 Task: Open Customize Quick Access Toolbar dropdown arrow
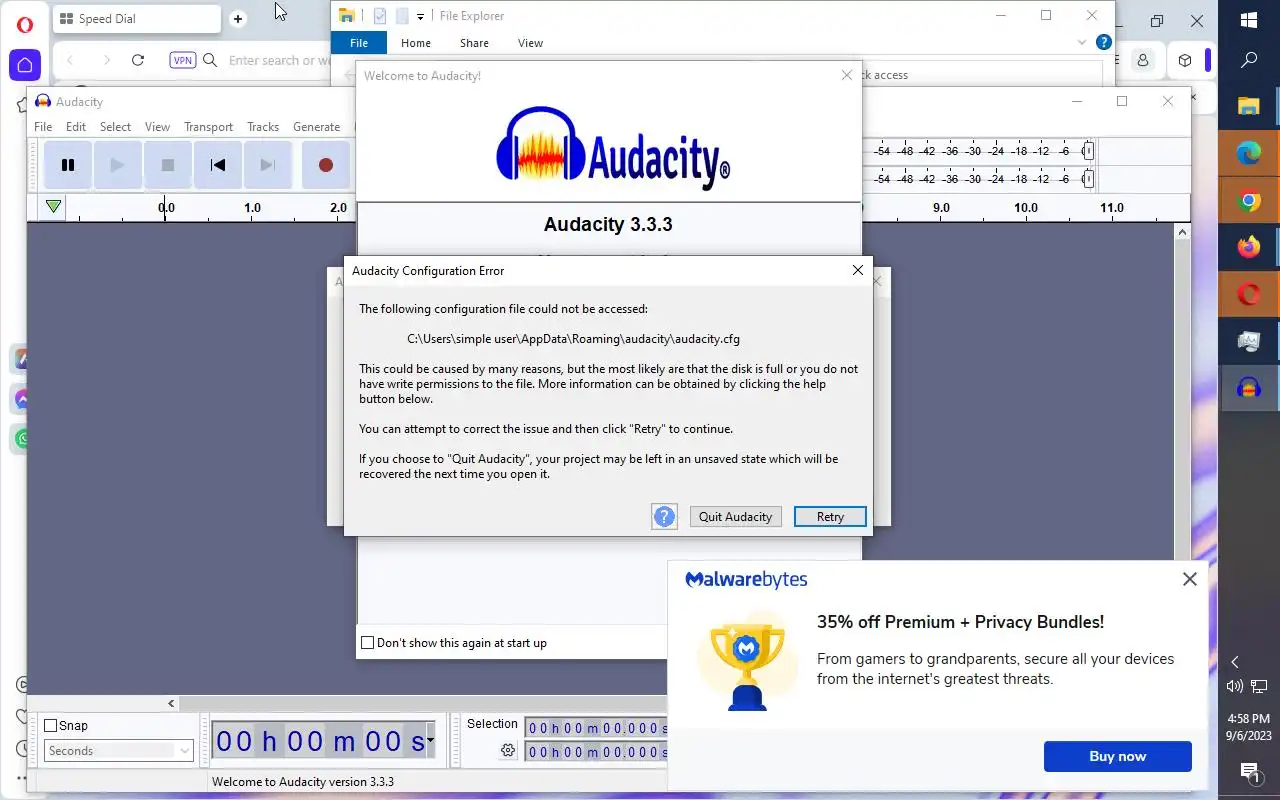(420, 16)
